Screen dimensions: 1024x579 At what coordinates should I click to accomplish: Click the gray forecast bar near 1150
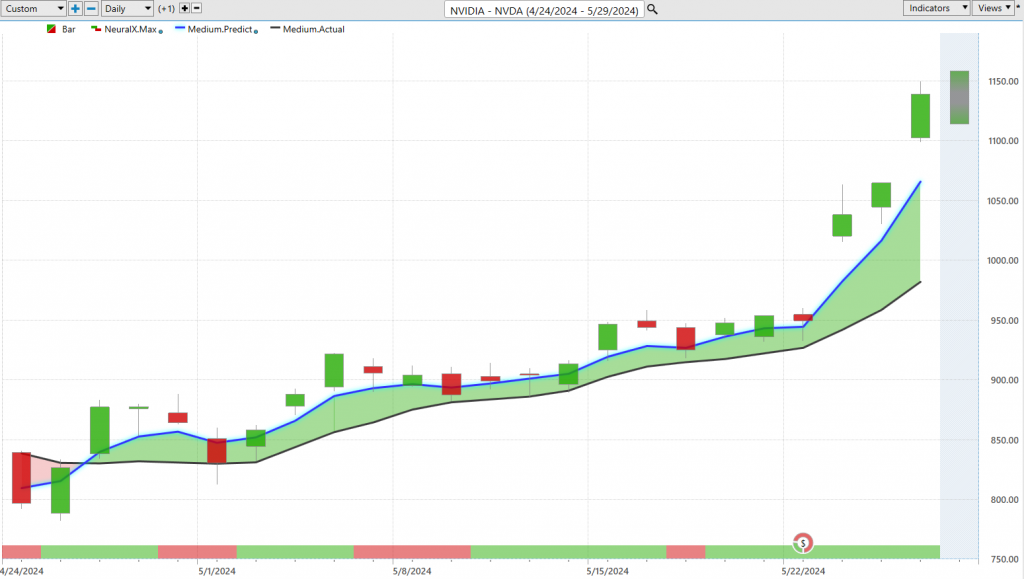click(x=959, y=97)
